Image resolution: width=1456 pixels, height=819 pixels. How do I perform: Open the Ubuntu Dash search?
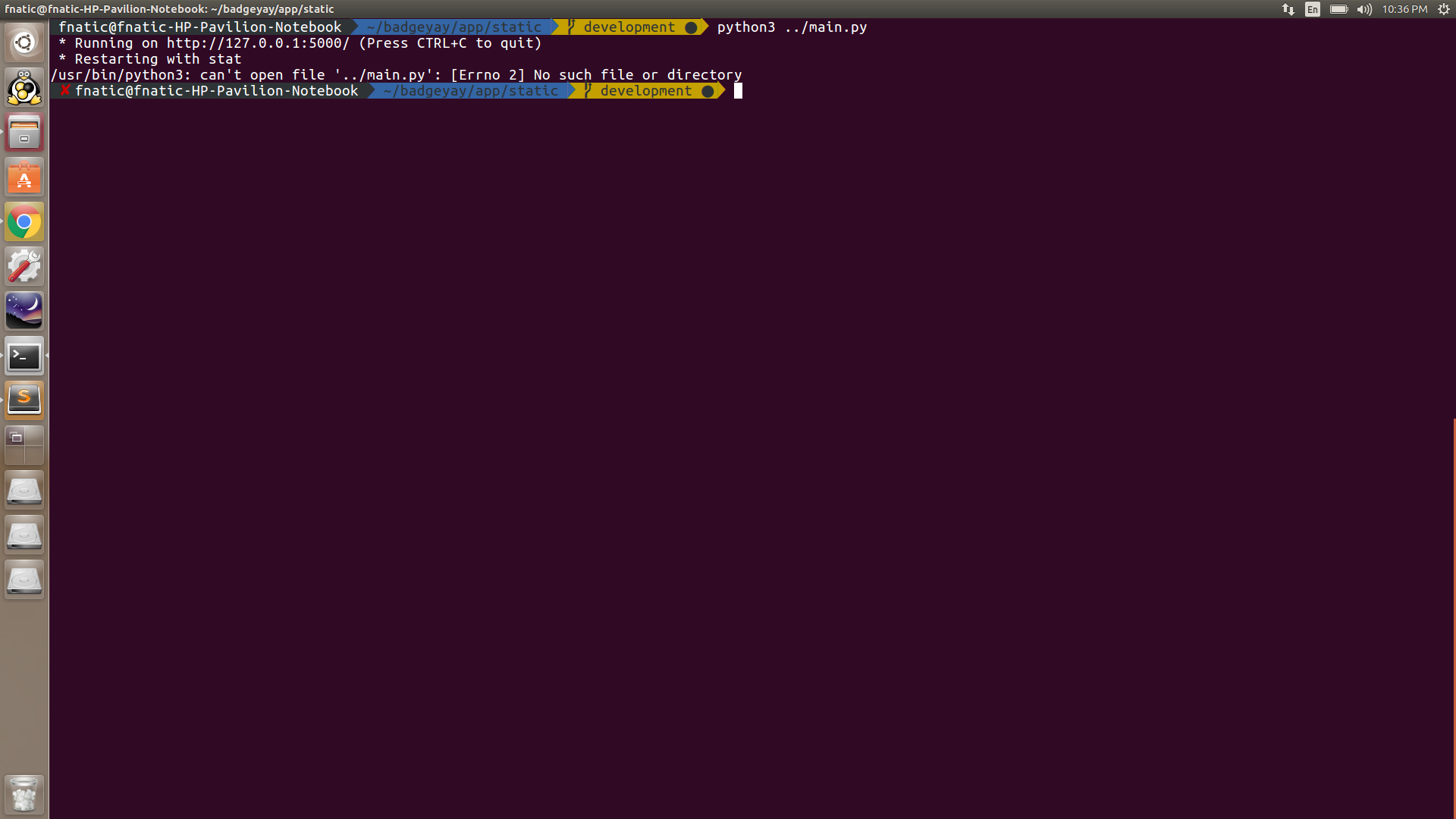coord(24,43)
